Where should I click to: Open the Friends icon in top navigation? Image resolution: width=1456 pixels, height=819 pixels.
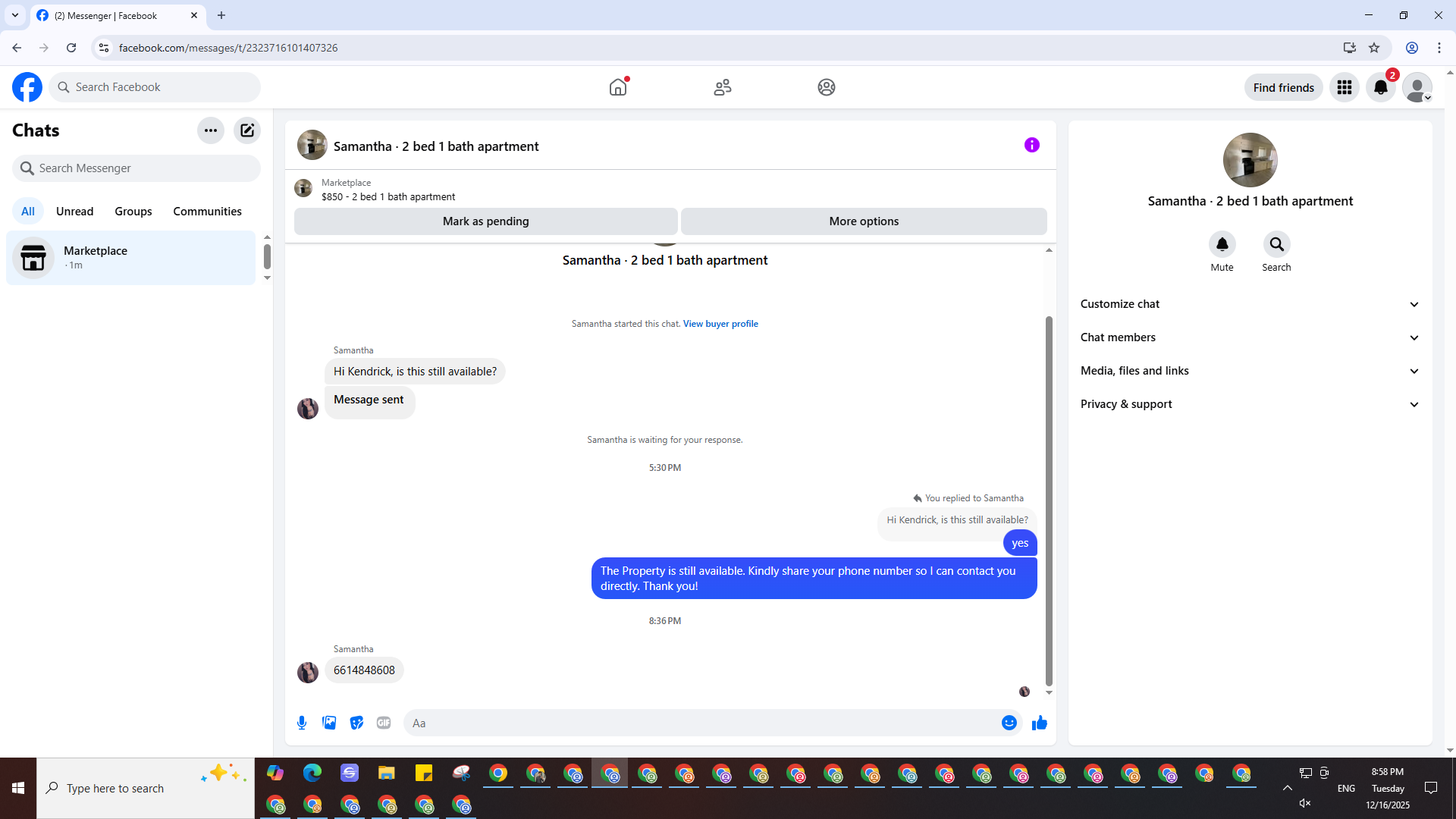(x=723, y=87)
